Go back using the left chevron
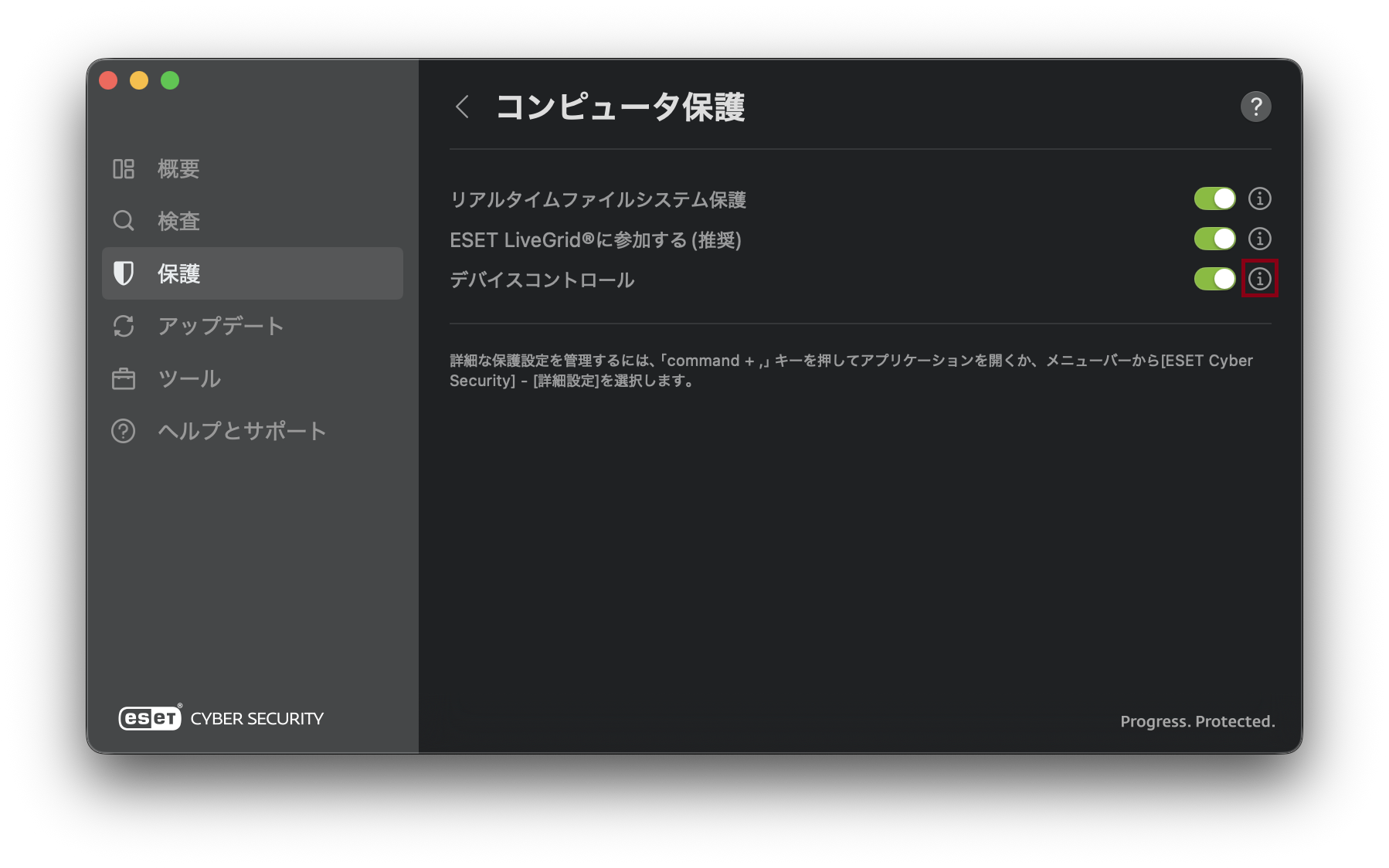Viewport: 1389px width, 868px height. pos(463,107)
